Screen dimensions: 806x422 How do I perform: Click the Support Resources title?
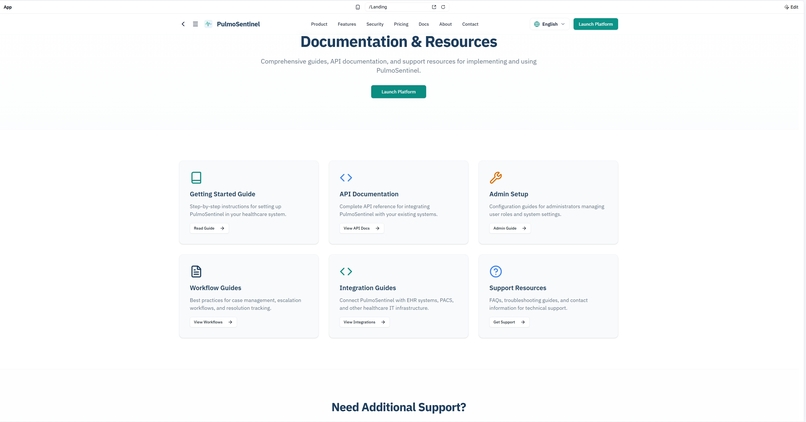(518, 288)
